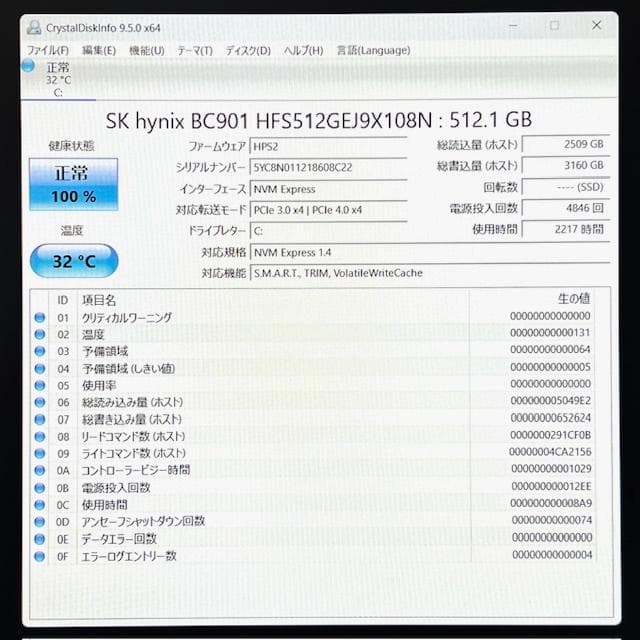The height and width of the screenshot is (640, 640).
Task: Open the 編集(E) menu
Action: pos(99,51)
